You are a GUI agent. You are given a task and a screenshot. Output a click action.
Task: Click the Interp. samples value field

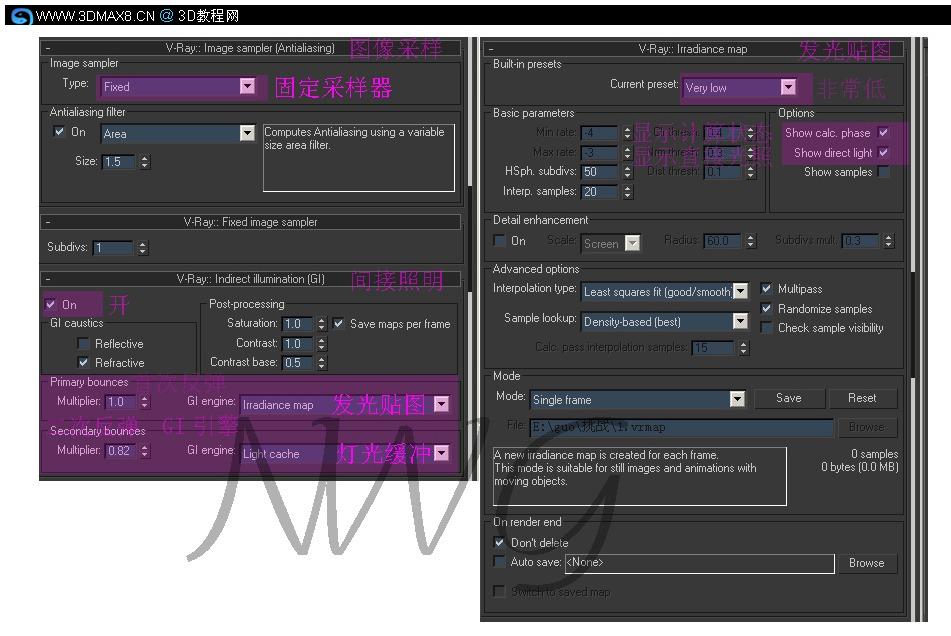coord(599,192)
